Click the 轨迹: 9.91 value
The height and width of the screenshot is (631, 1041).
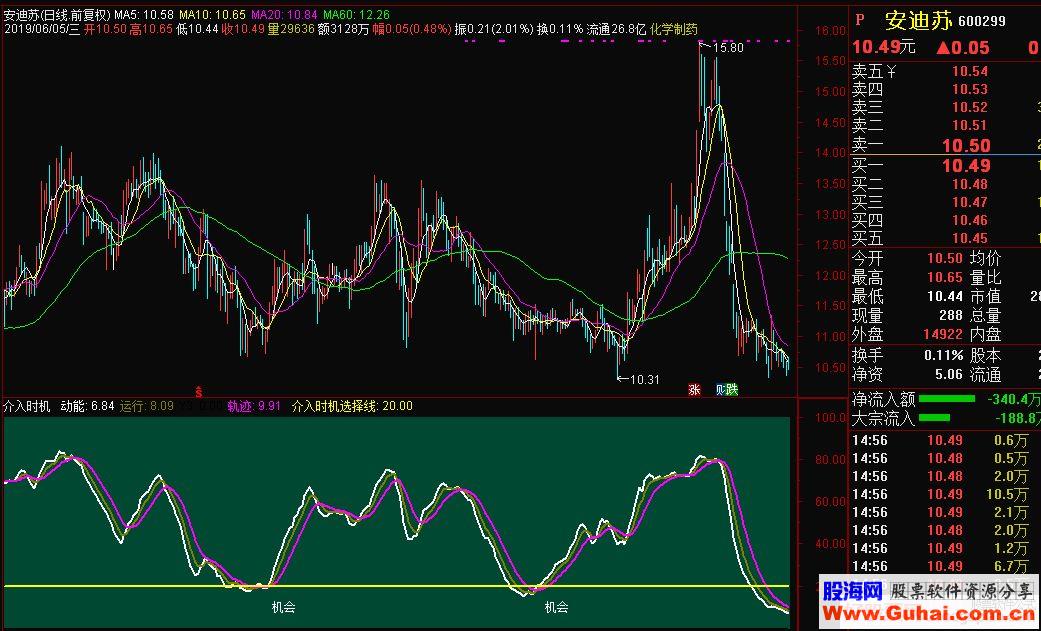(254, 406)
